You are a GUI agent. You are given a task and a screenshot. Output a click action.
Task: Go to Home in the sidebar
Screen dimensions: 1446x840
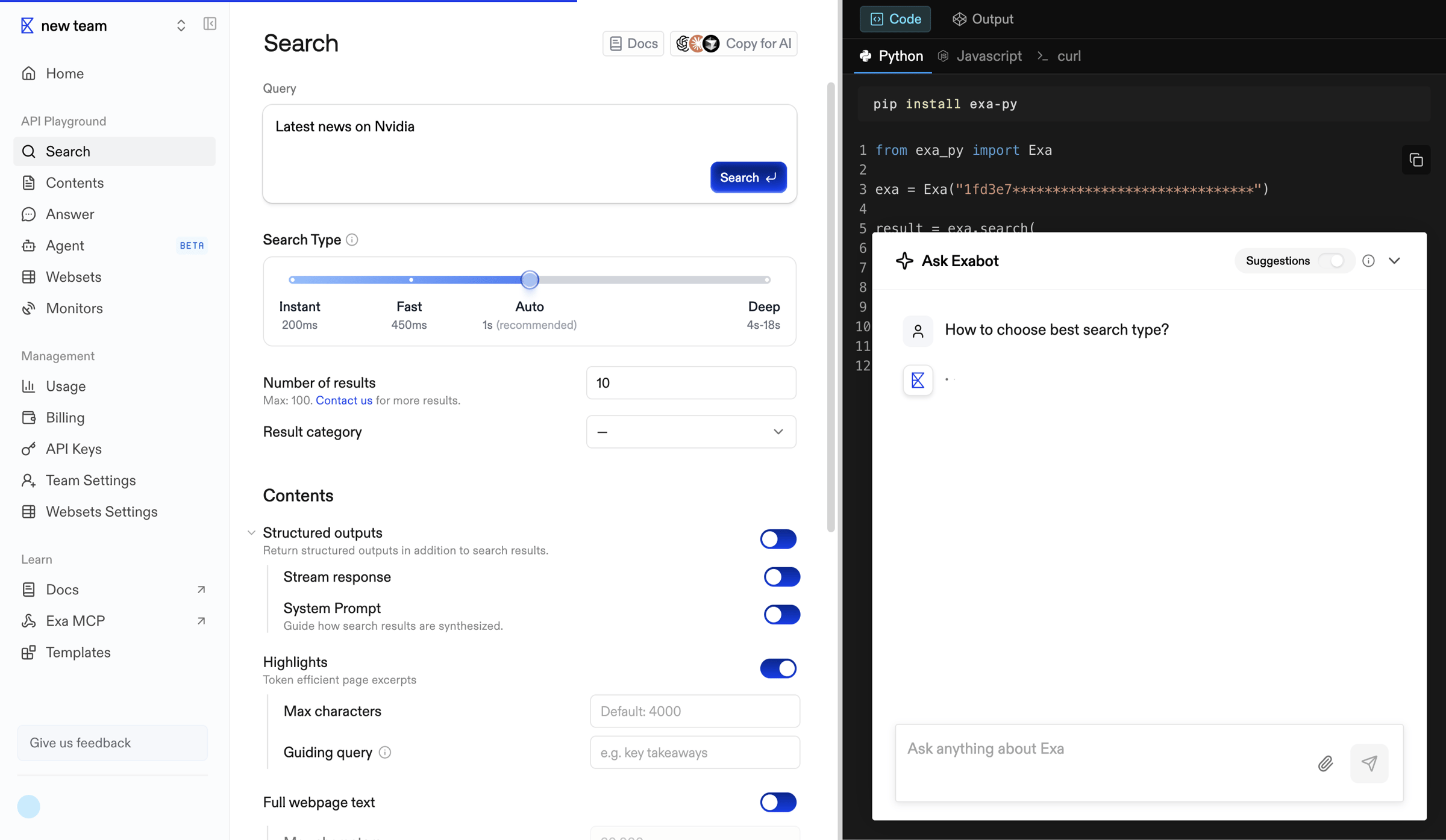114,73
